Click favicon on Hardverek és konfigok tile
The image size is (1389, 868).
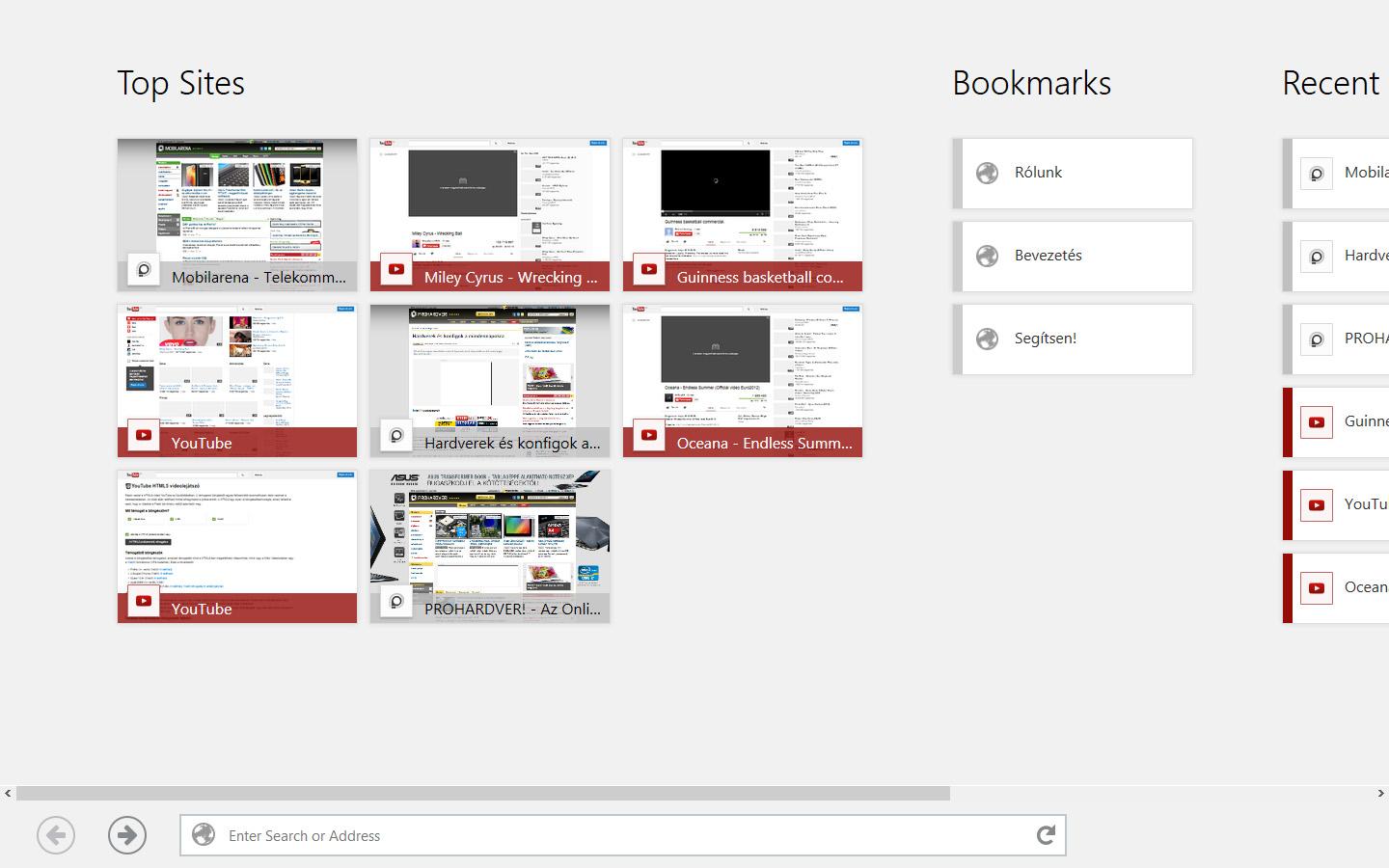396,435
